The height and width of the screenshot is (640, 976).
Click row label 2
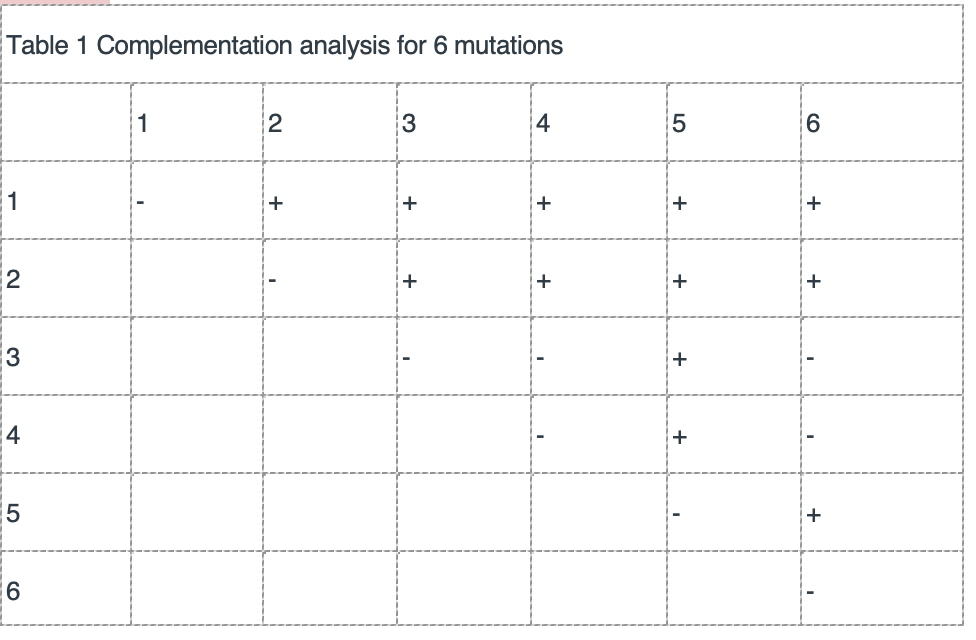(13, 279)
